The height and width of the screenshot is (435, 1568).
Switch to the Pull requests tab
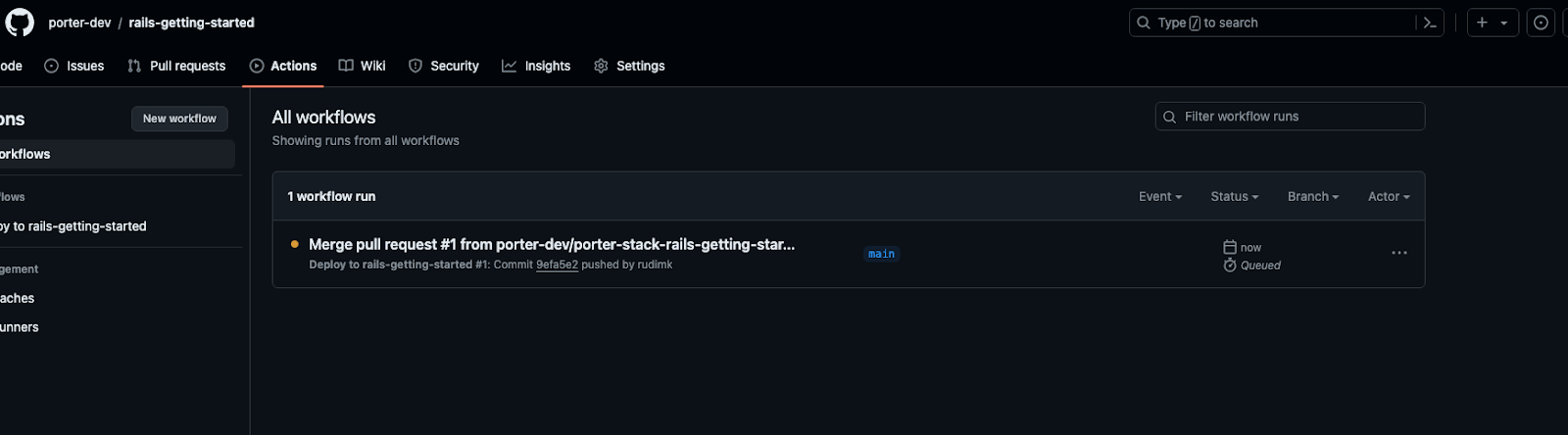tap(176, 66)
